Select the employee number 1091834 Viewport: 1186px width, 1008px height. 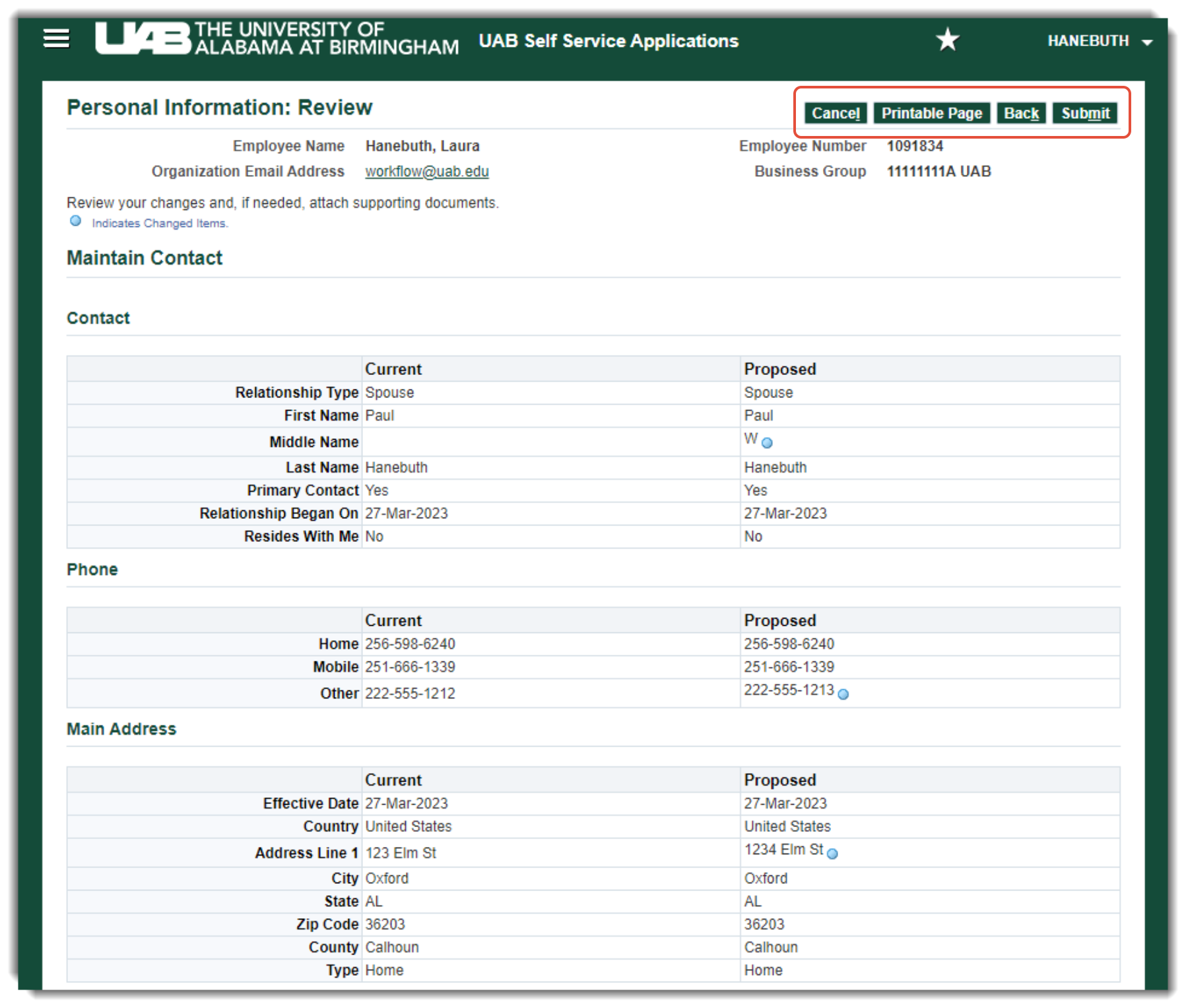pyautogui.click(x=915, y=146)
